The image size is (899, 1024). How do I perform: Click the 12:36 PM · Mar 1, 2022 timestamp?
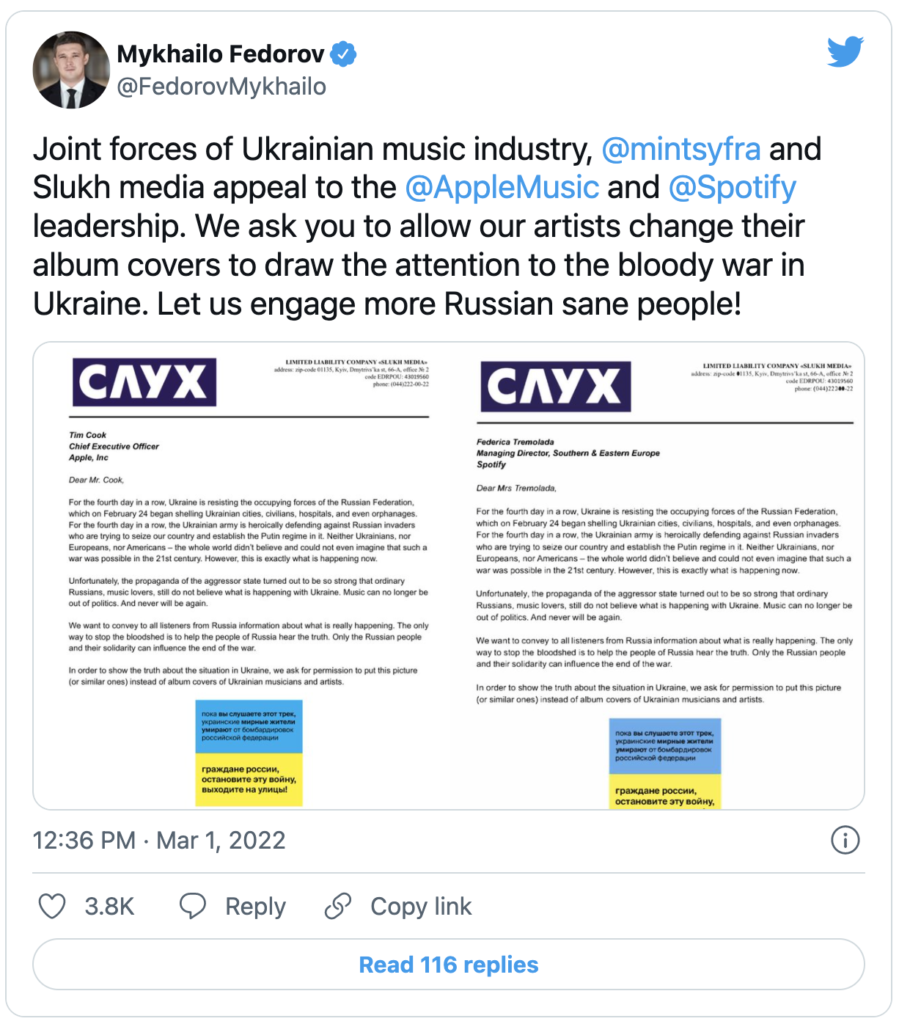(x=159, y=839)
